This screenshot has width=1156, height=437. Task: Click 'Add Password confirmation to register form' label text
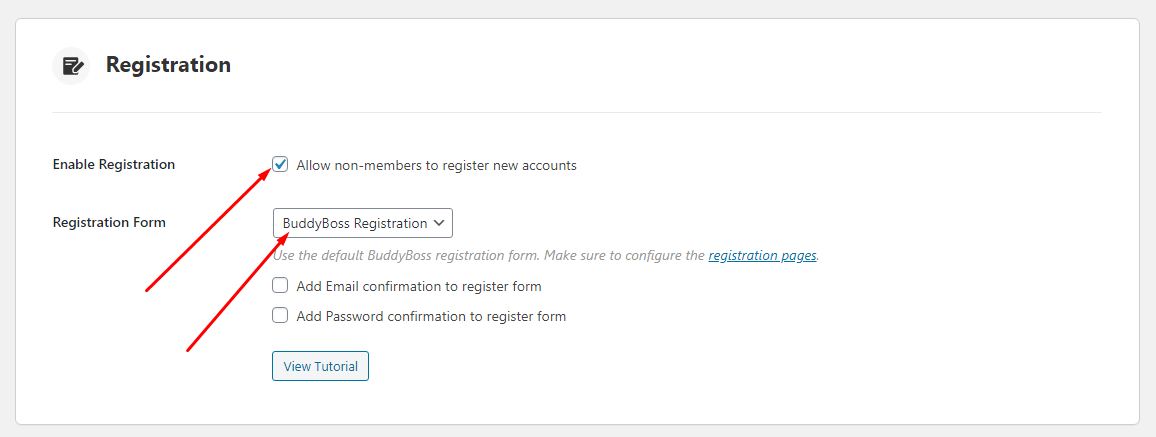[x=431, y=317]
